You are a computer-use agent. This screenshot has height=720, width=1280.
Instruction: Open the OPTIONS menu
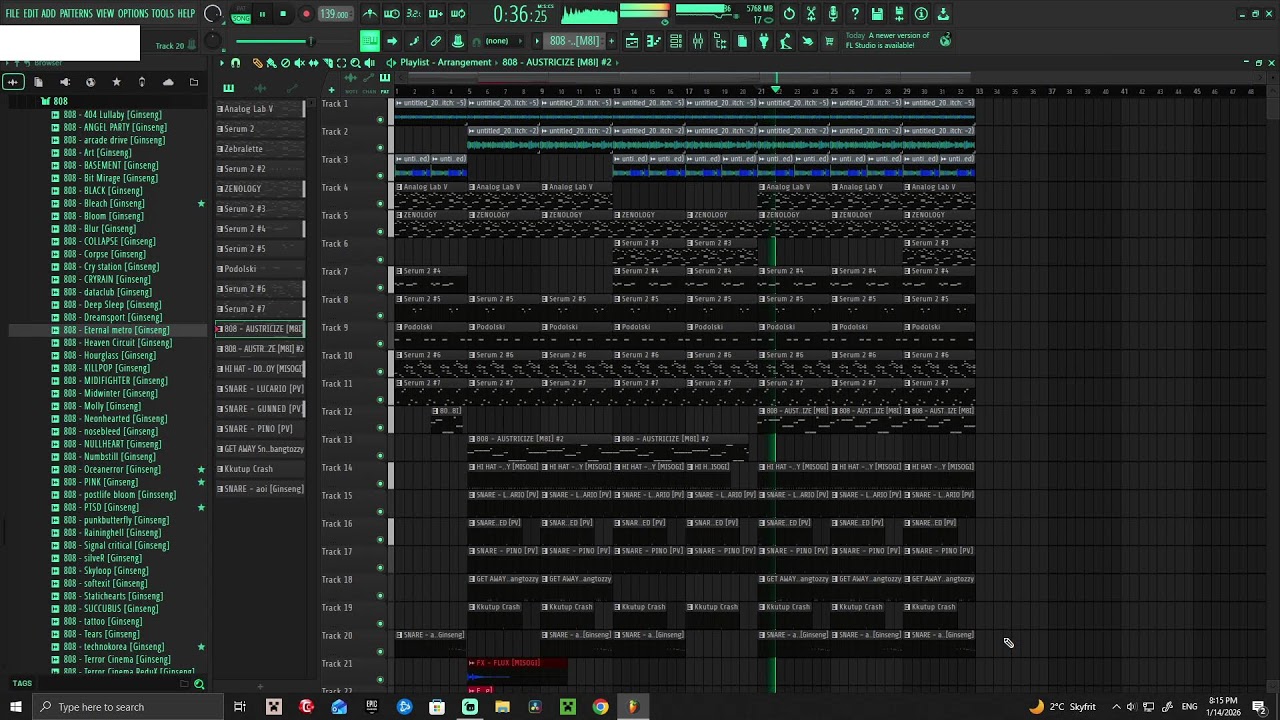click(x=133, y=14)
